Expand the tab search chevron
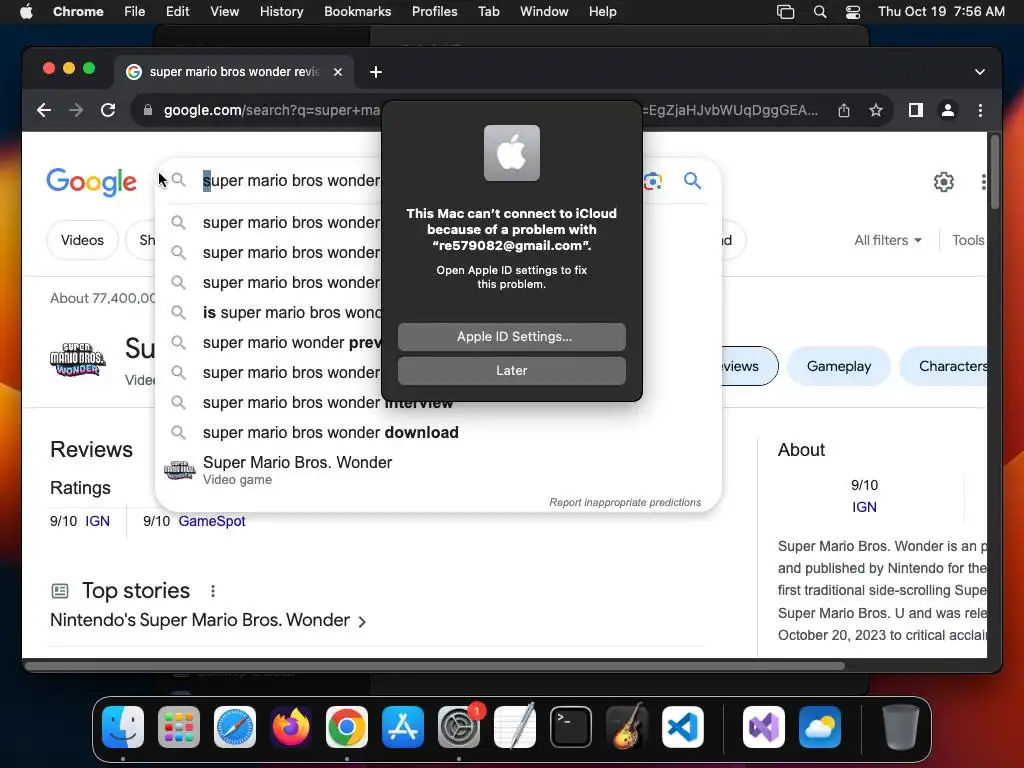The height and width of the screenshot is (768, 1024). [x=980, y=72]
